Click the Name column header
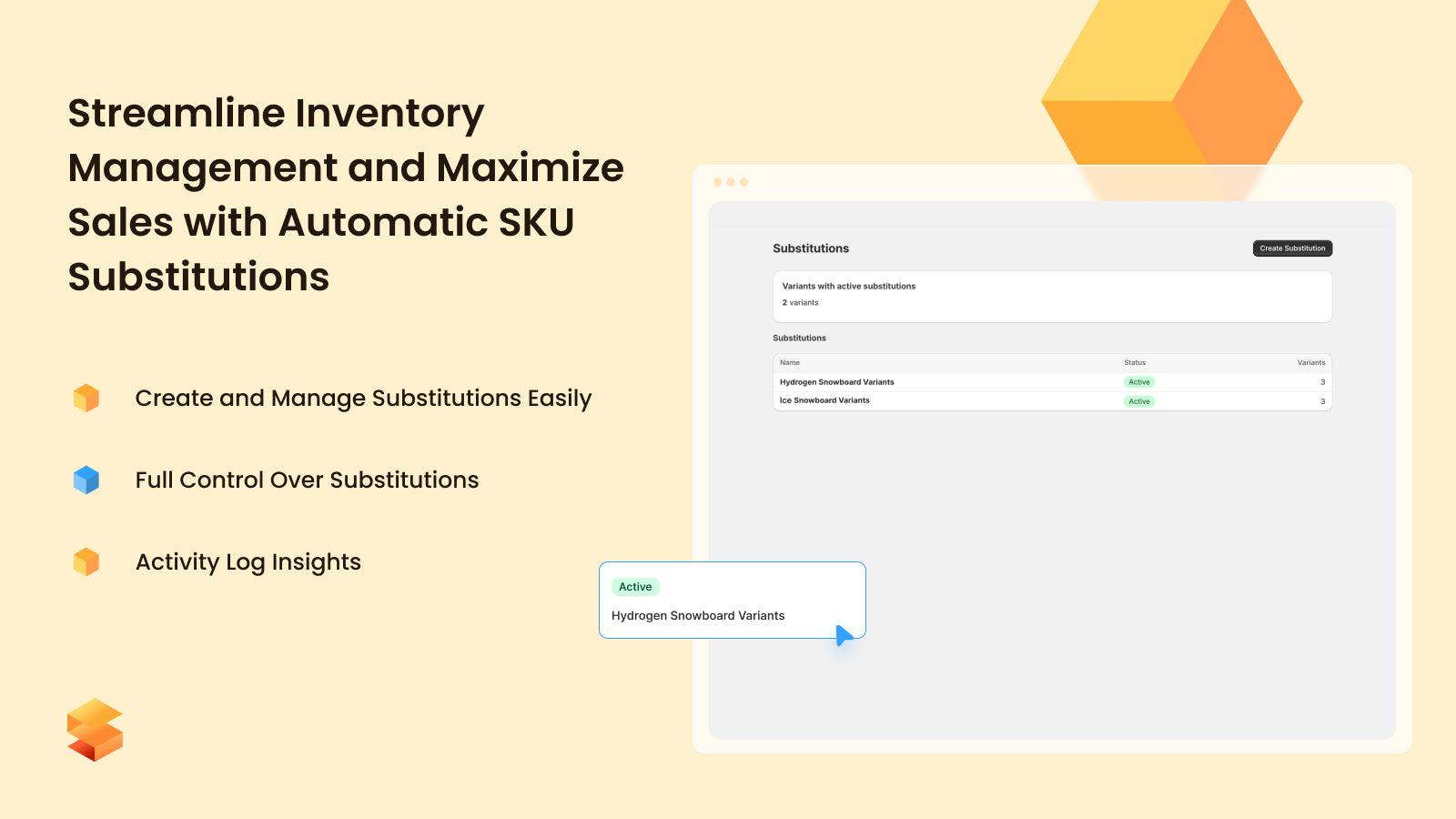 click(788, 362)
